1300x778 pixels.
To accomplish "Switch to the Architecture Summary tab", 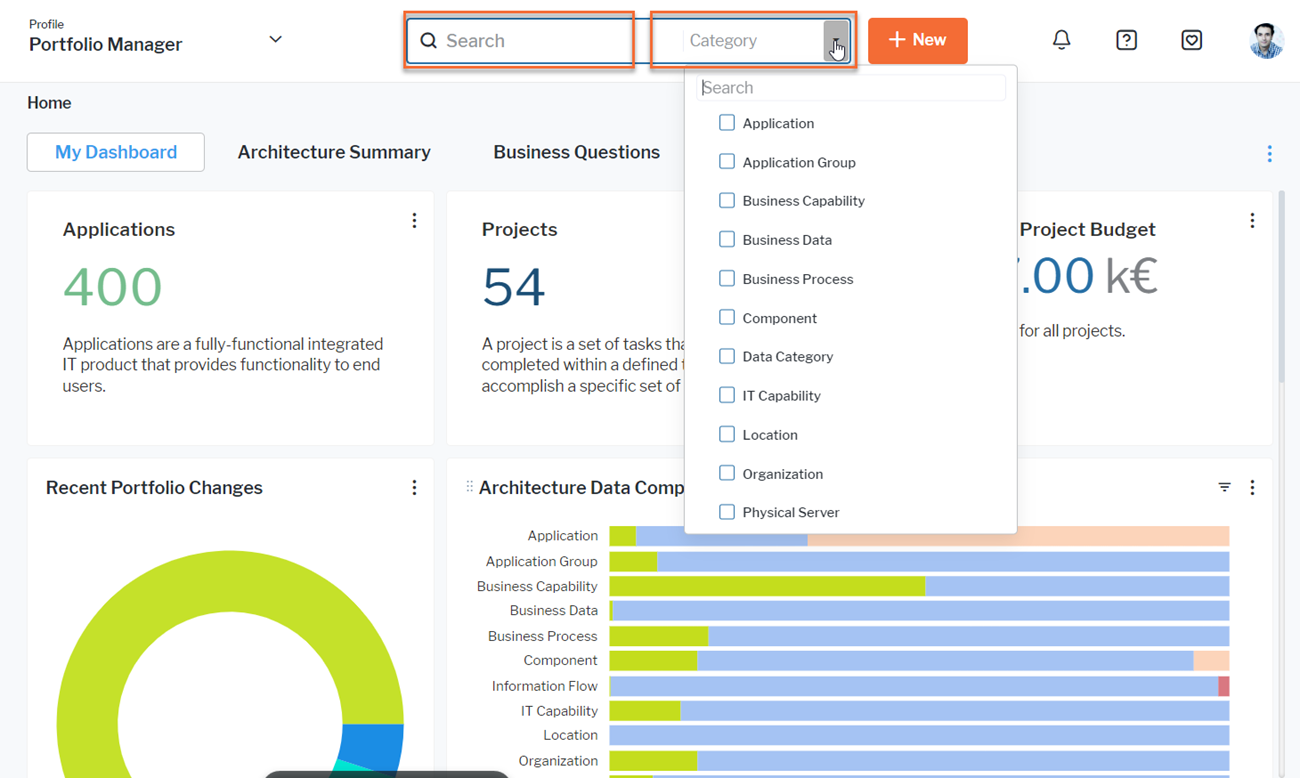I will [334, 152].
